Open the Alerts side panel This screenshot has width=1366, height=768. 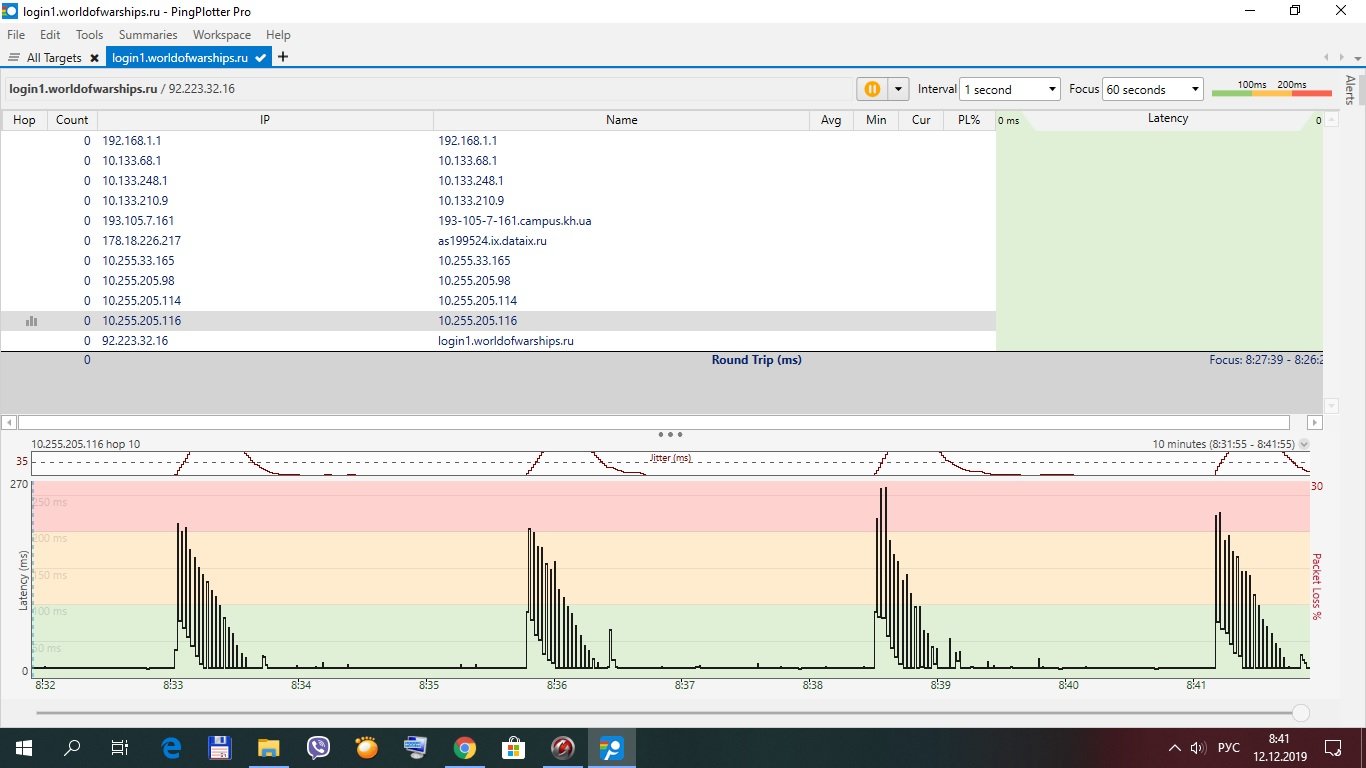pos(1351,90)
